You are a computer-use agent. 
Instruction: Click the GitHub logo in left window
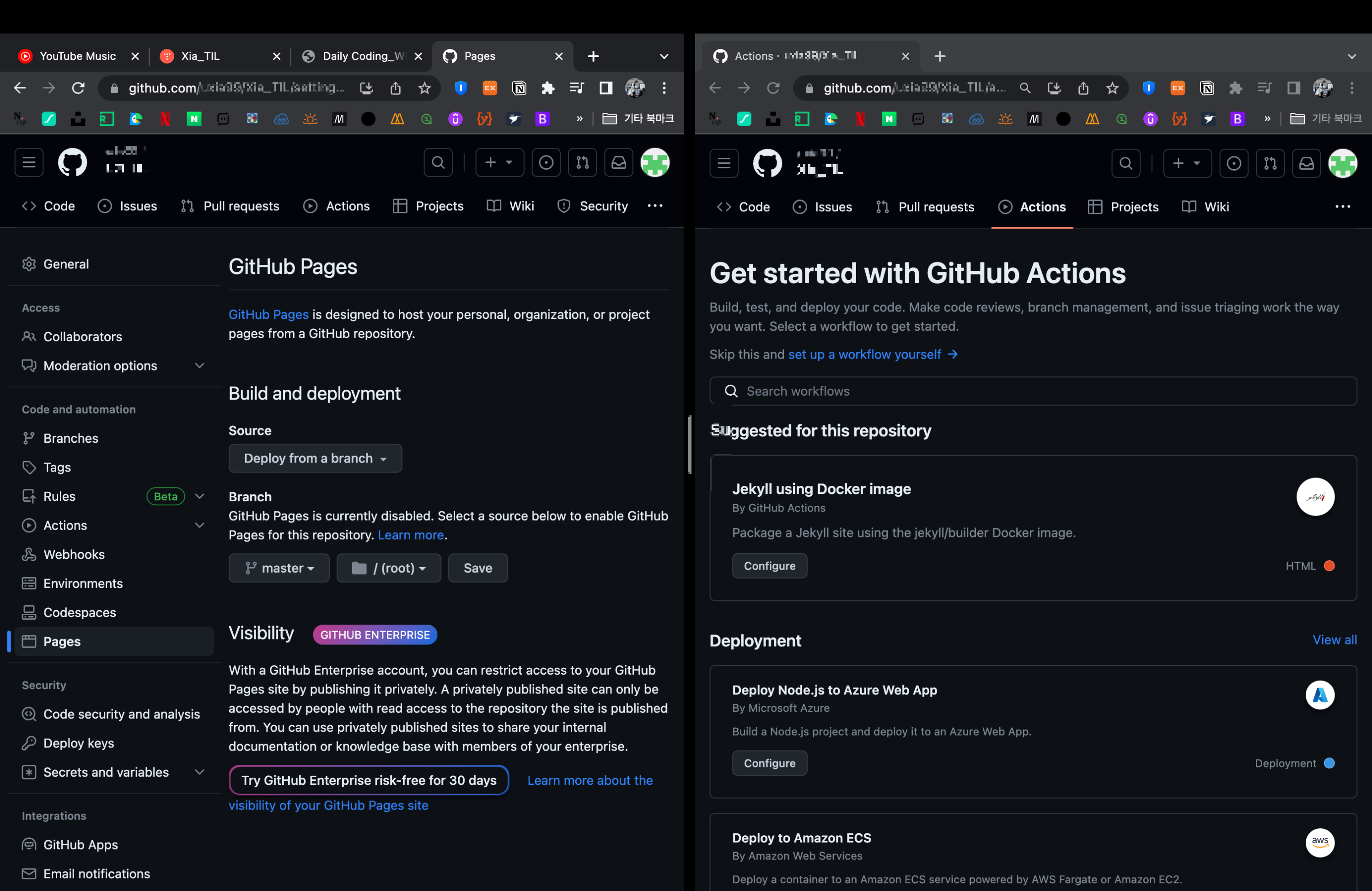72,163
